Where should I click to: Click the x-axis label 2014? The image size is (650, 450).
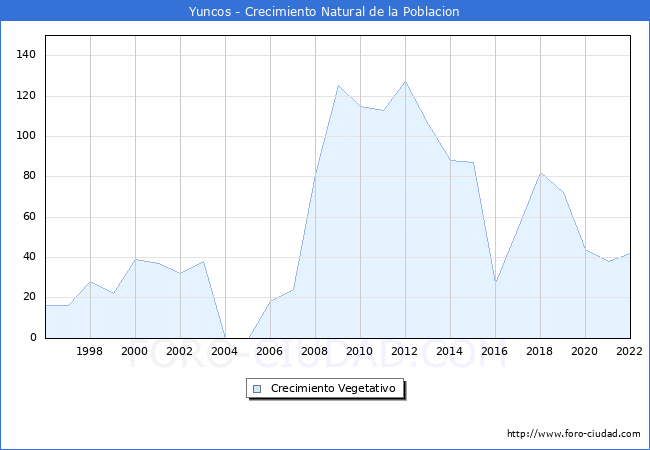[x=449, y=351]
